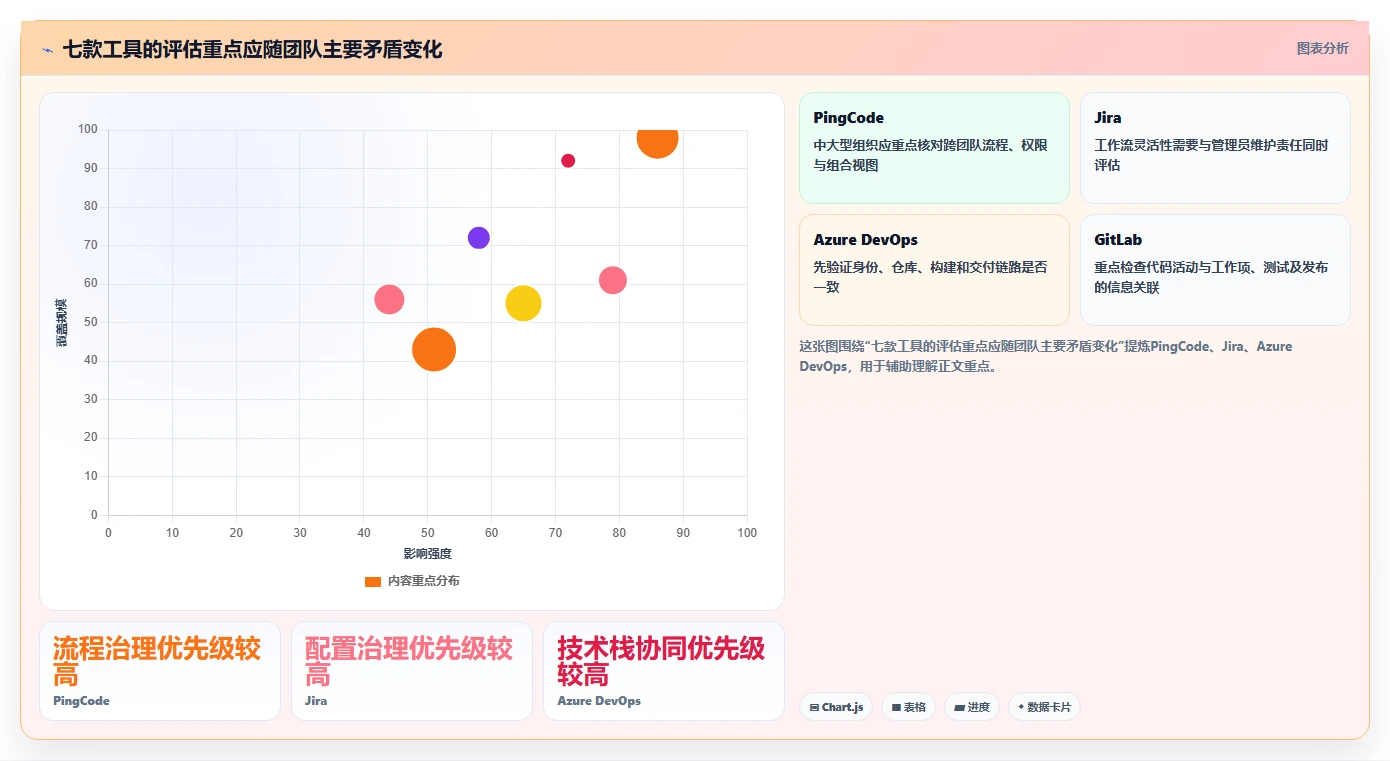
Task: Click the 技术栈协同优先级较高 Azure DevOps stat card
Action: [664, 671]
